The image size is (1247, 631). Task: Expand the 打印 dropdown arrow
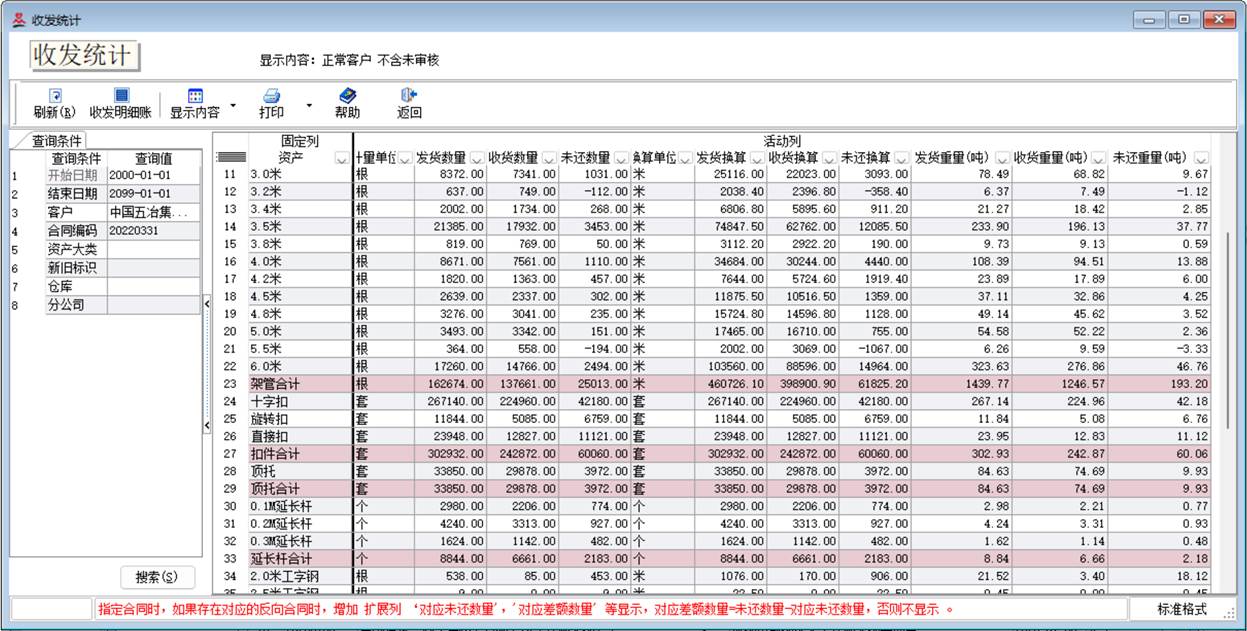(x=309, y=104)
